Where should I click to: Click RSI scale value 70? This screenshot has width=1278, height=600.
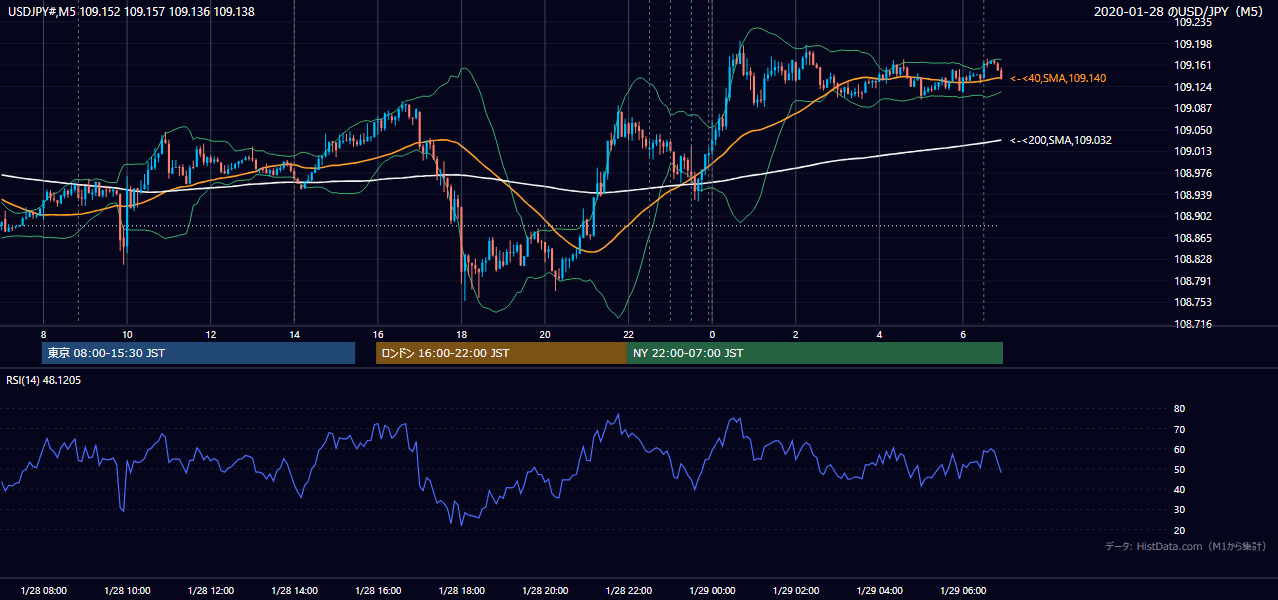[x=1180, y=429]
